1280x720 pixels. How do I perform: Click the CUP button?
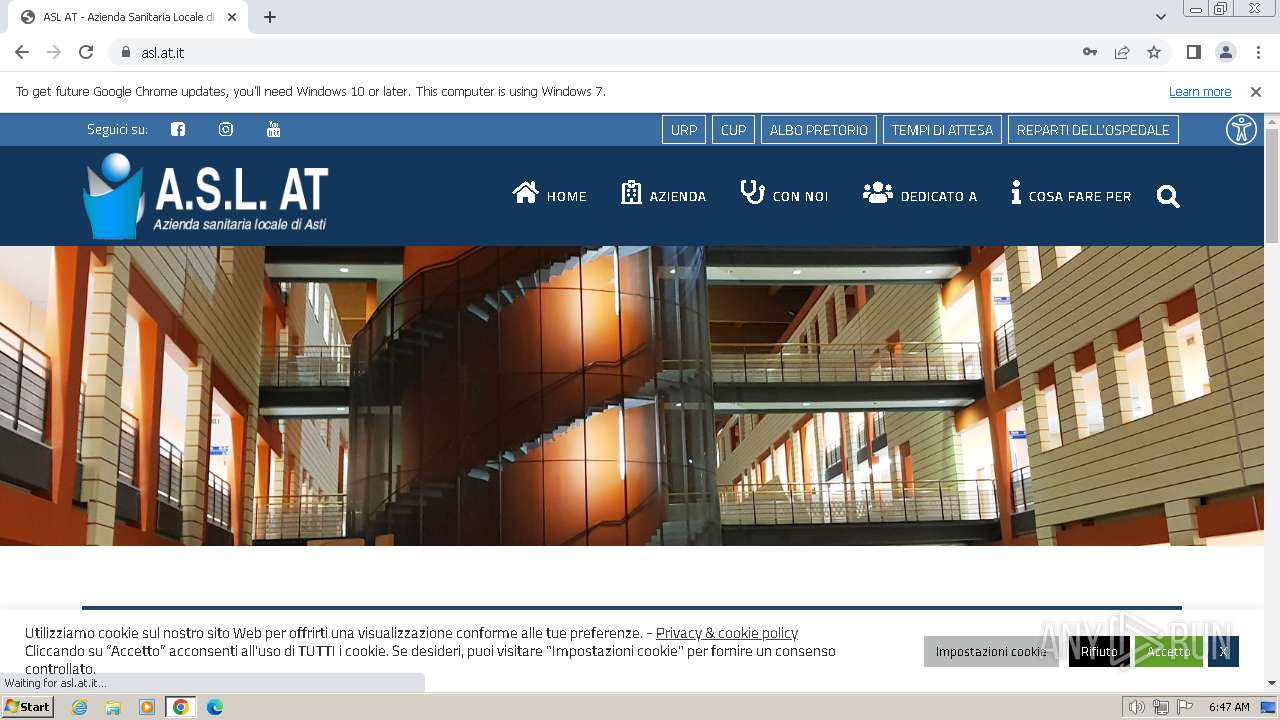click(734, 130)
